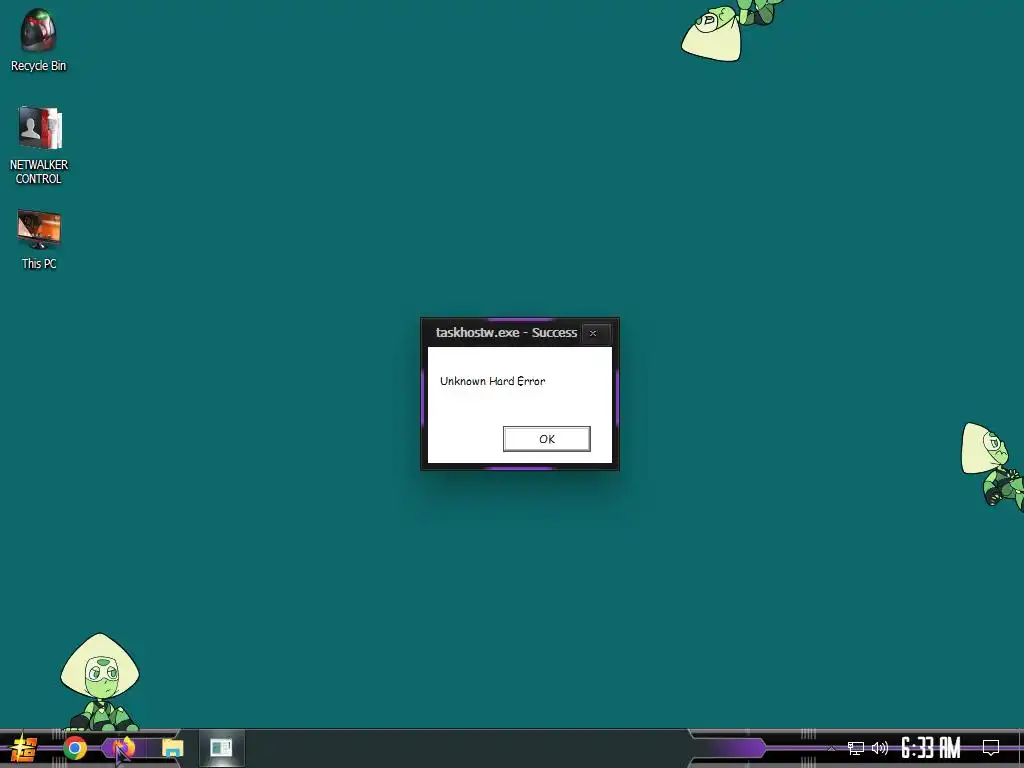Launch Google Chrome from the taskbar
Image resolution: width=1024 pixels, height=768 pixels.
click(74, 748)
